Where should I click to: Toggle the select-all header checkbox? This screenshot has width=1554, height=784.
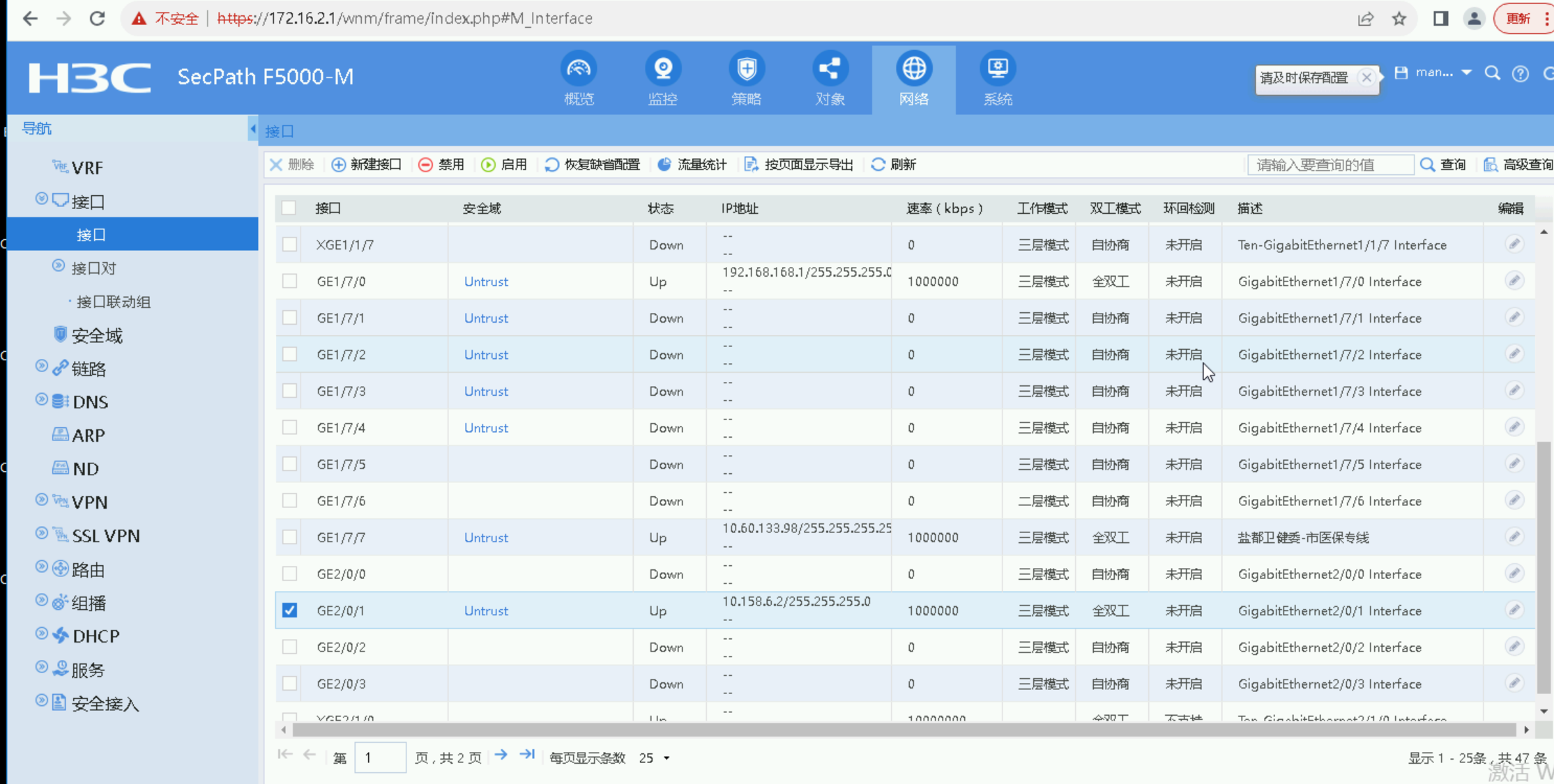coord(289,208)
